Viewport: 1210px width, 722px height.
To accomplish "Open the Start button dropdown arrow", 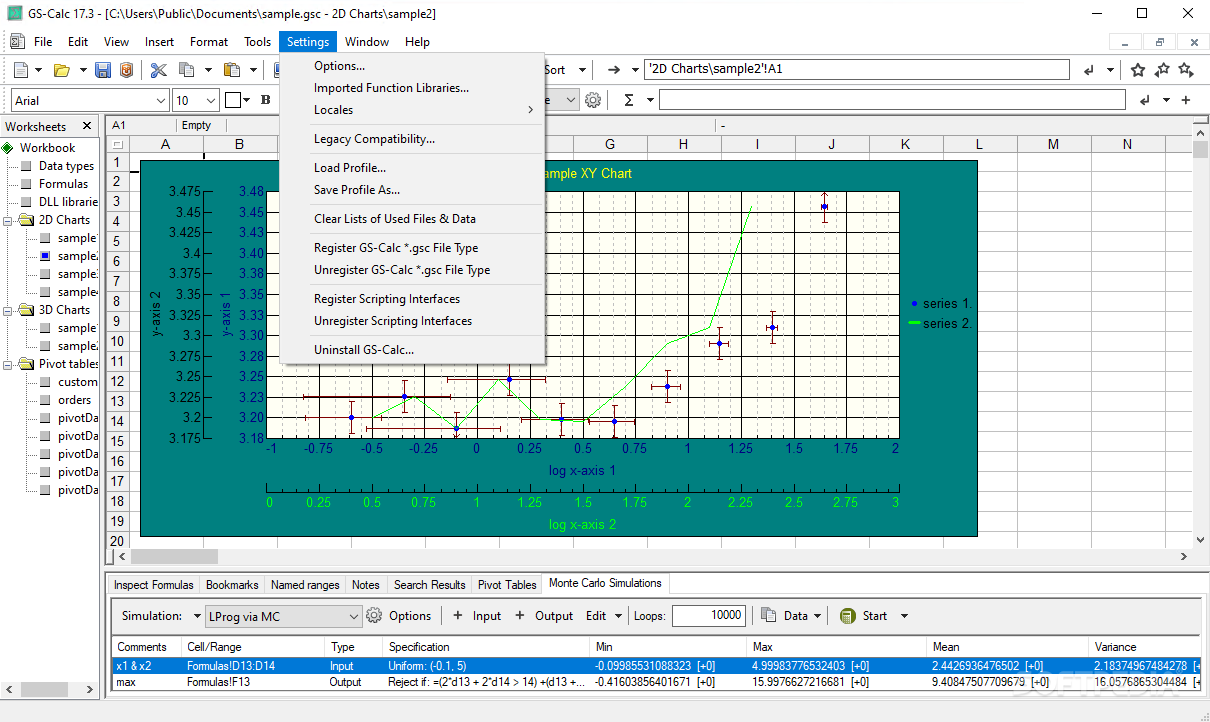I will pos(905,616).
